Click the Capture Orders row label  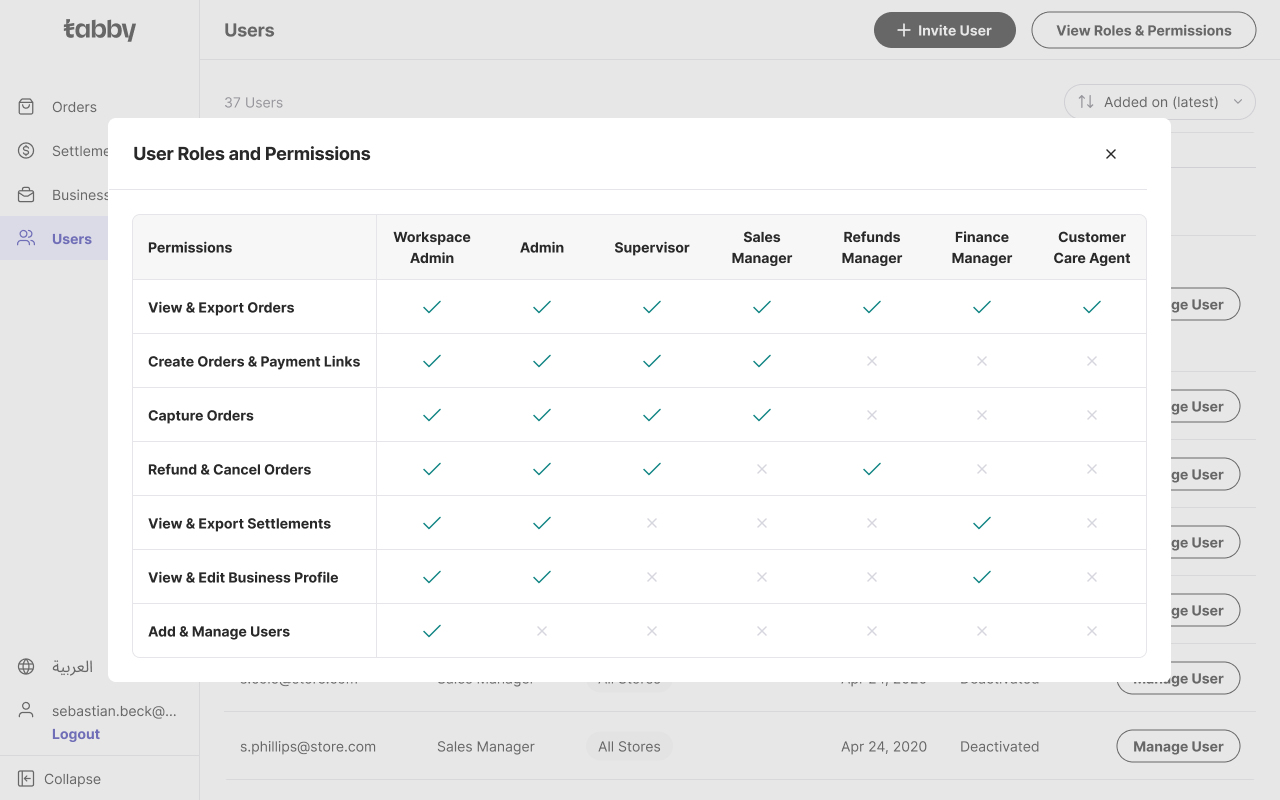click(201, 415)
